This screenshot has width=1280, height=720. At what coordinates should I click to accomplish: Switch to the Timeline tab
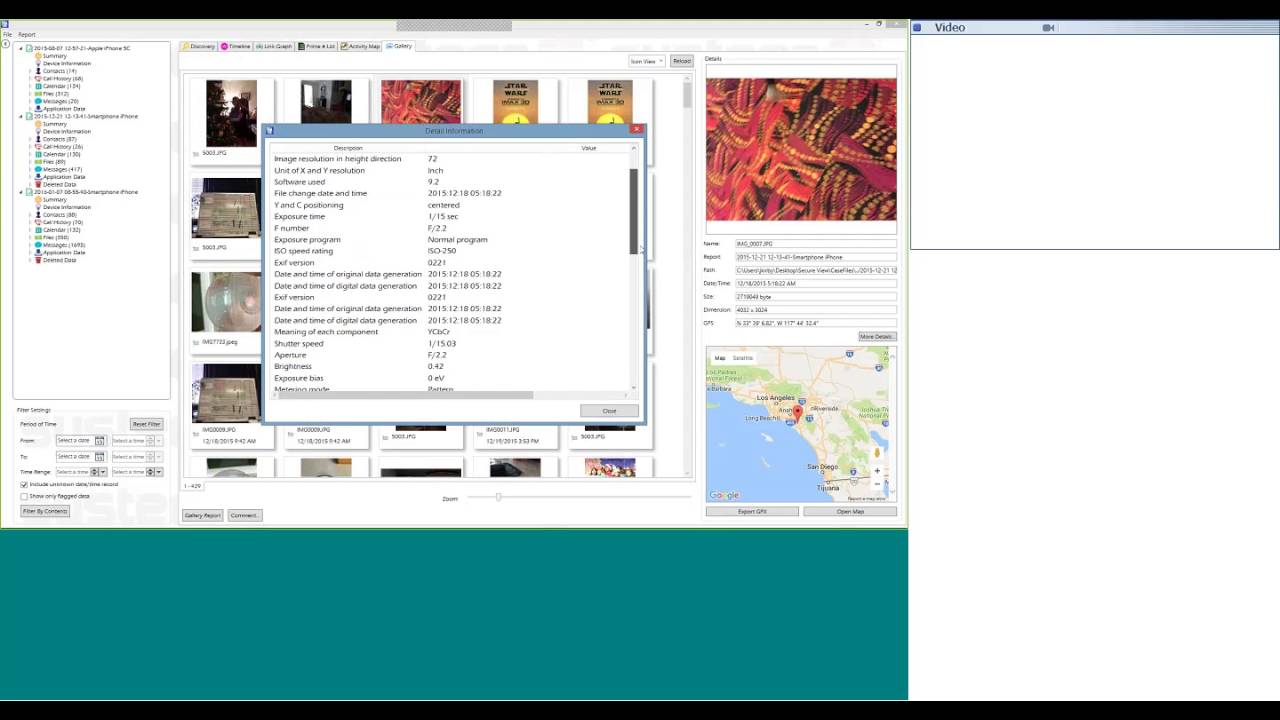pyautogui.click(x=236, y=46)
